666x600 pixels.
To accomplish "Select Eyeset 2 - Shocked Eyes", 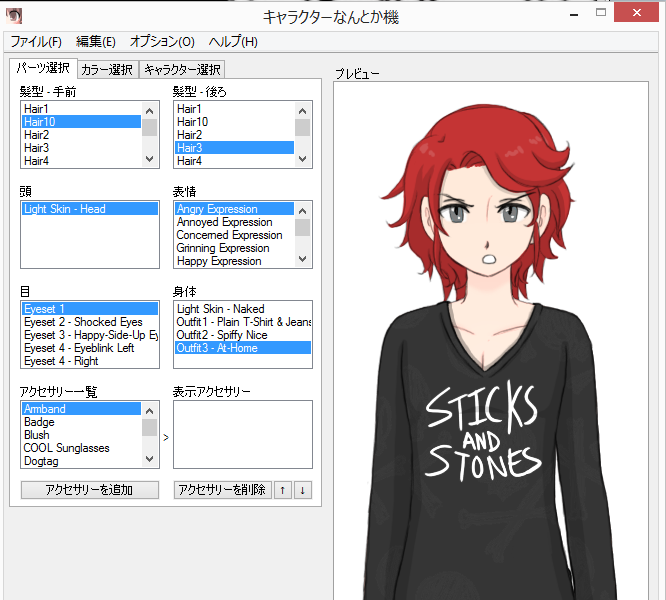I will pos(83,322).
